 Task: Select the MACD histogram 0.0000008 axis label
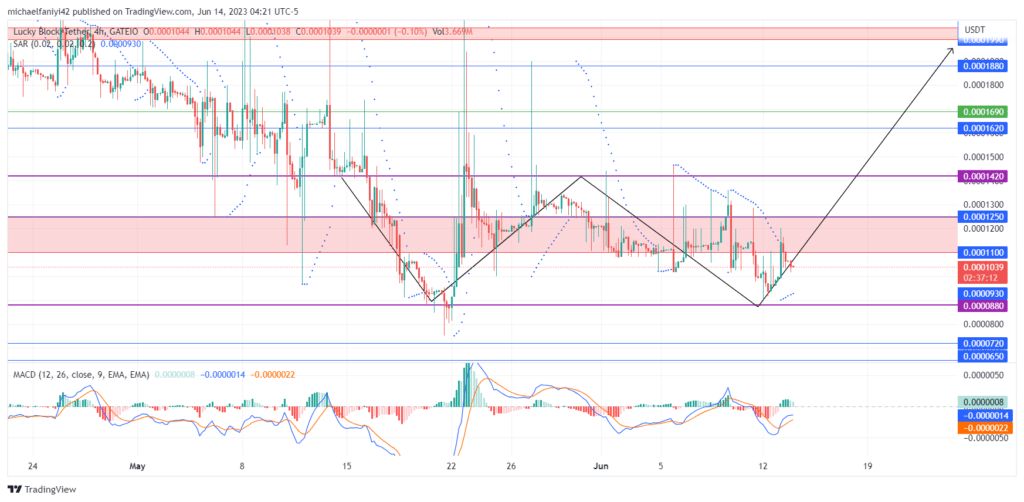[984, 402]
